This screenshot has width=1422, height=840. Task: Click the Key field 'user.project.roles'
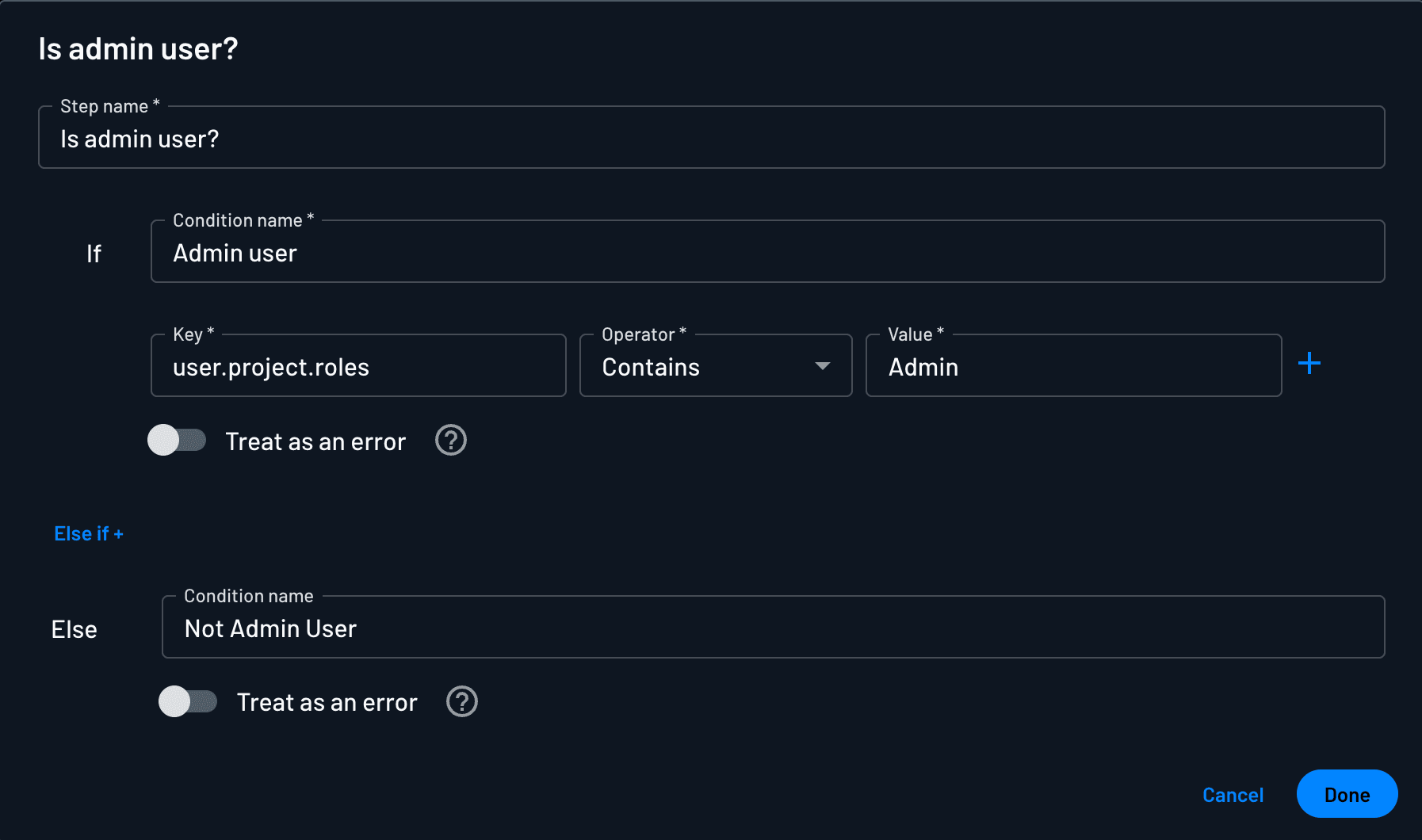[x=357, y=366]
